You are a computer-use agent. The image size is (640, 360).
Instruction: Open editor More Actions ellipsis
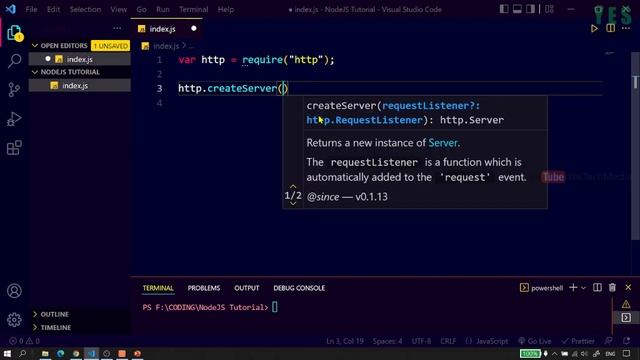pyautogui.click(x=626, y=28)
